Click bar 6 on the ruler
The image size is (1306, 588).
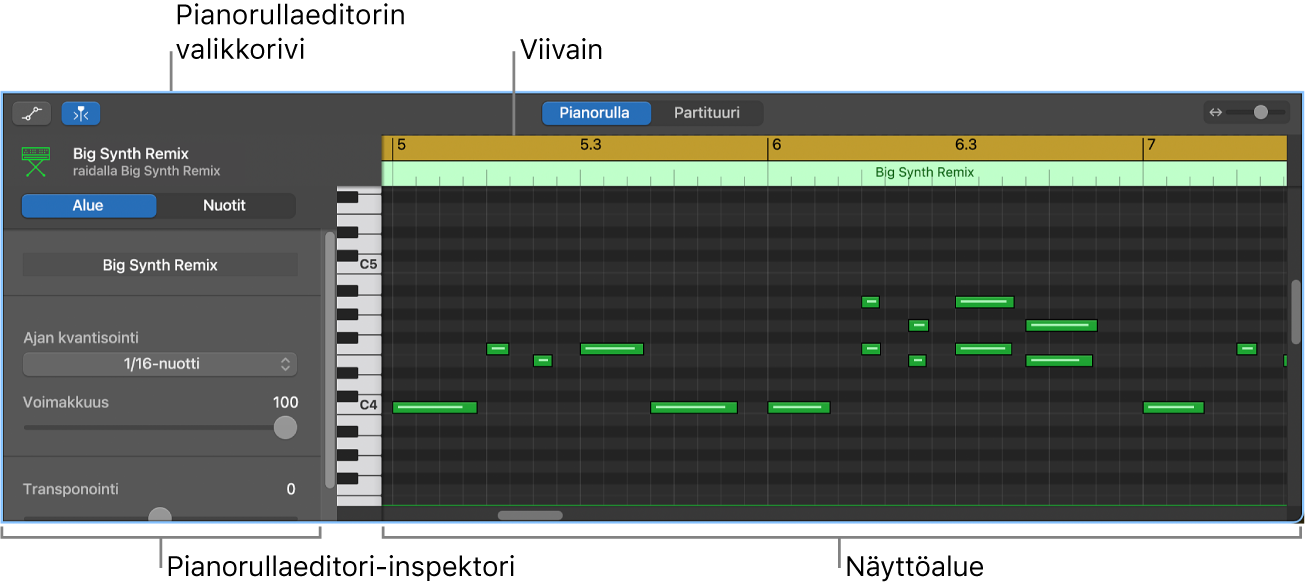coord(775,146)
